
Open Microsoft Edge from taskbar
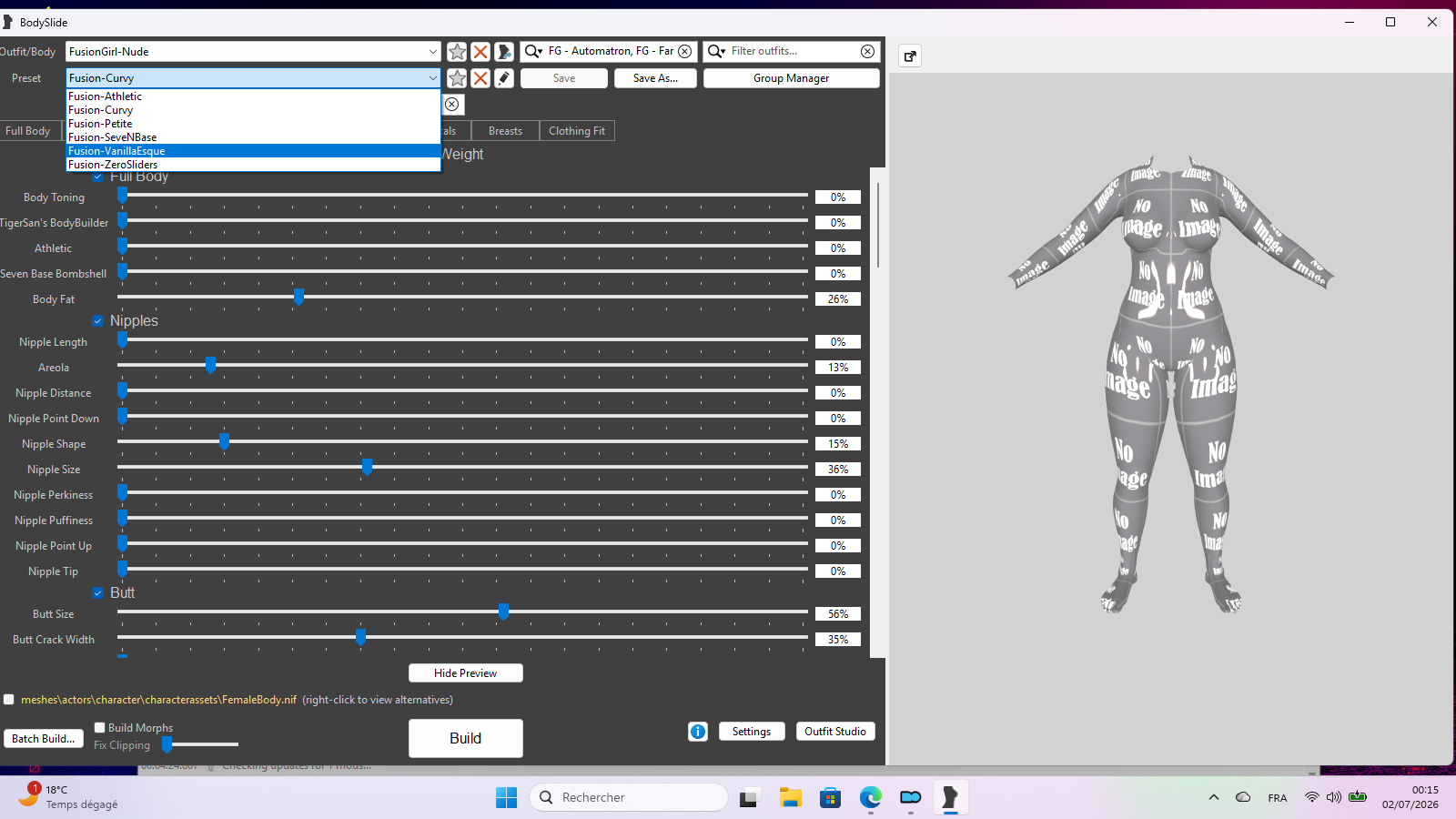tap(871, 798)
